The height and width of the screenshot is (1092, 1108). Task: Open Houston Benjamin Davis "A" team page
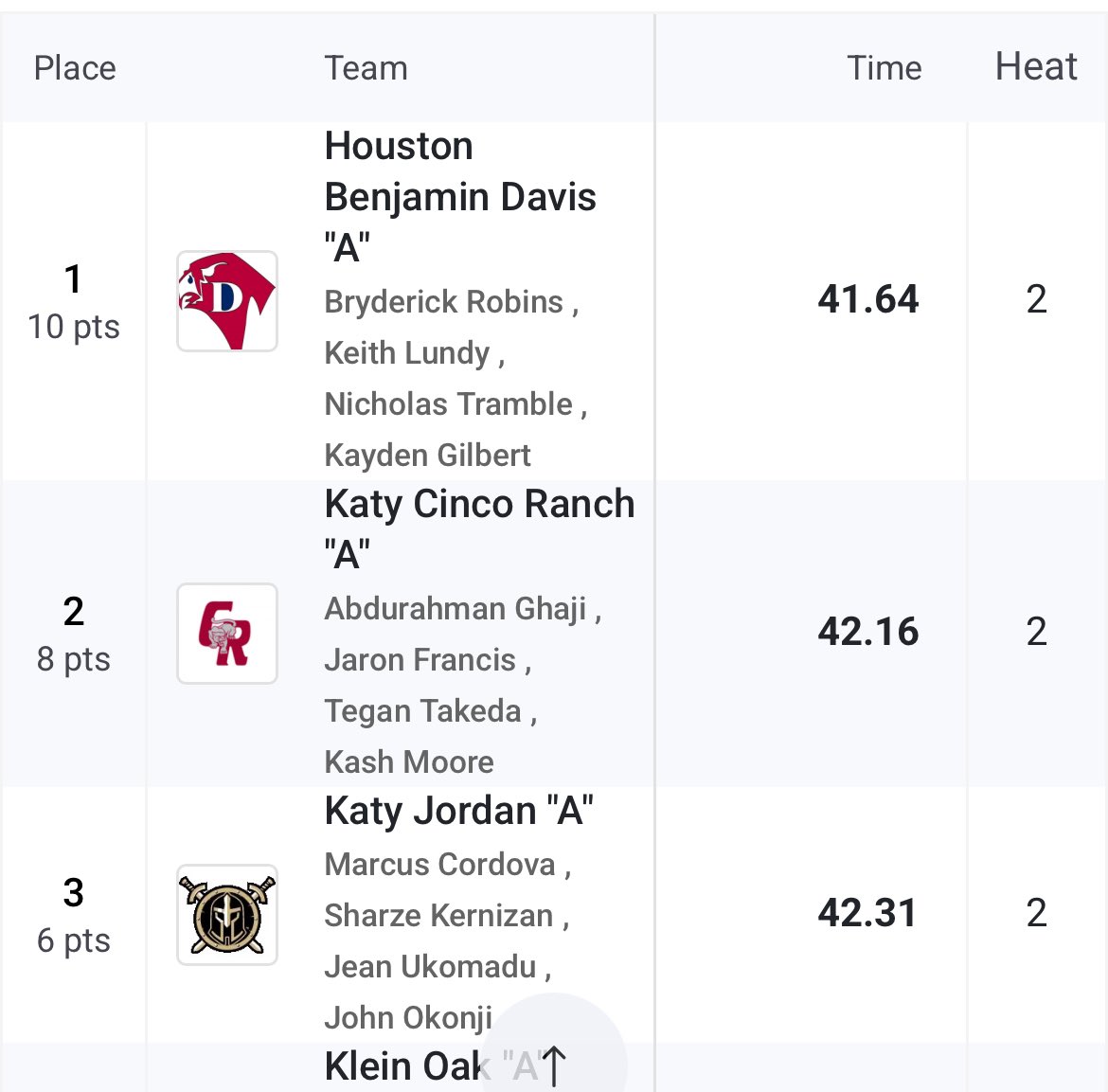pos(460,196)
